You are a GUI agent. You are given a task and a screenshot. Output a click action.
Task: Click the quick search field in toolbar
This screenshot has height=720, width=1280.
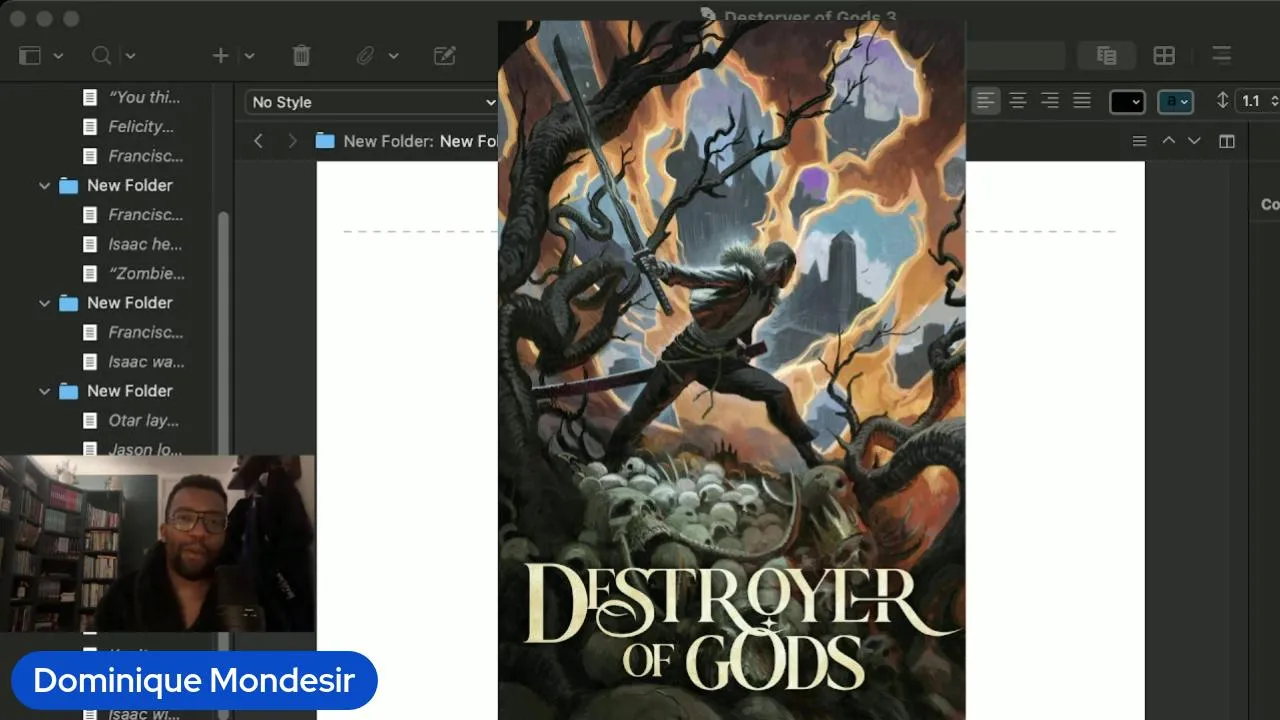point(1015,56)
